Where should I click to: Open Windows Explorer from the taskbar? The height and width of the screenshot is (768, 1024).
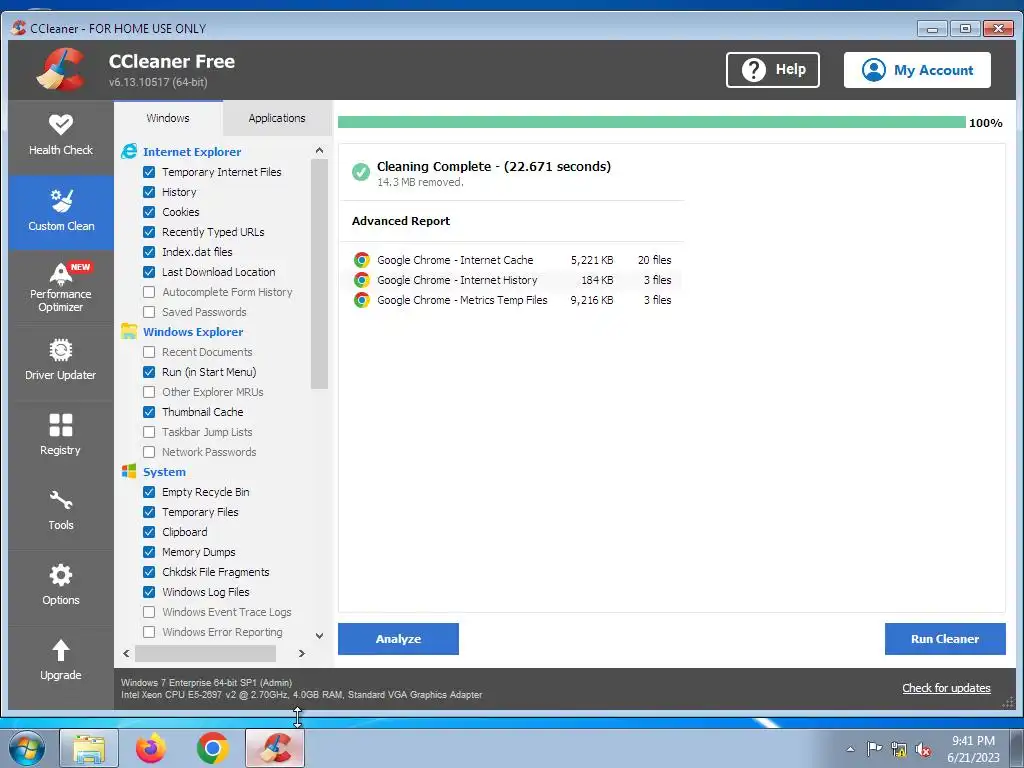click(x=89, y=748)
